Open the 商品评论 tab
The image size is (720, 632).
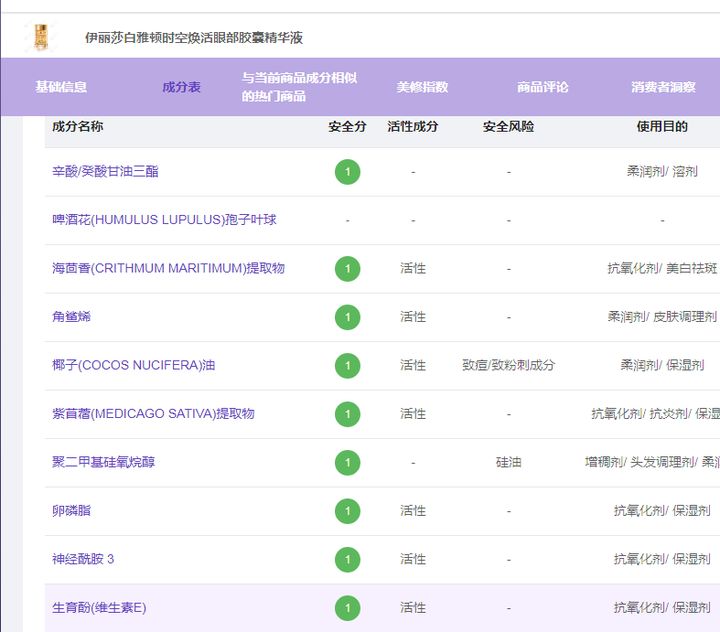[542, 87]
